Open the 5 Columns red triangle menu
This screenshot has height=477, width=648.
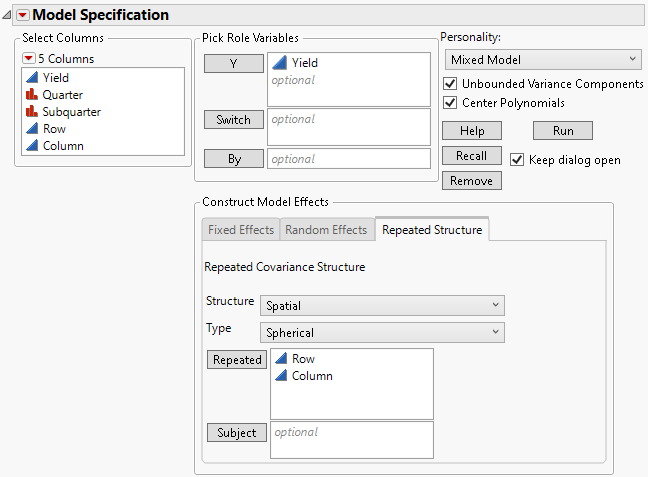[x=28, y=59]
